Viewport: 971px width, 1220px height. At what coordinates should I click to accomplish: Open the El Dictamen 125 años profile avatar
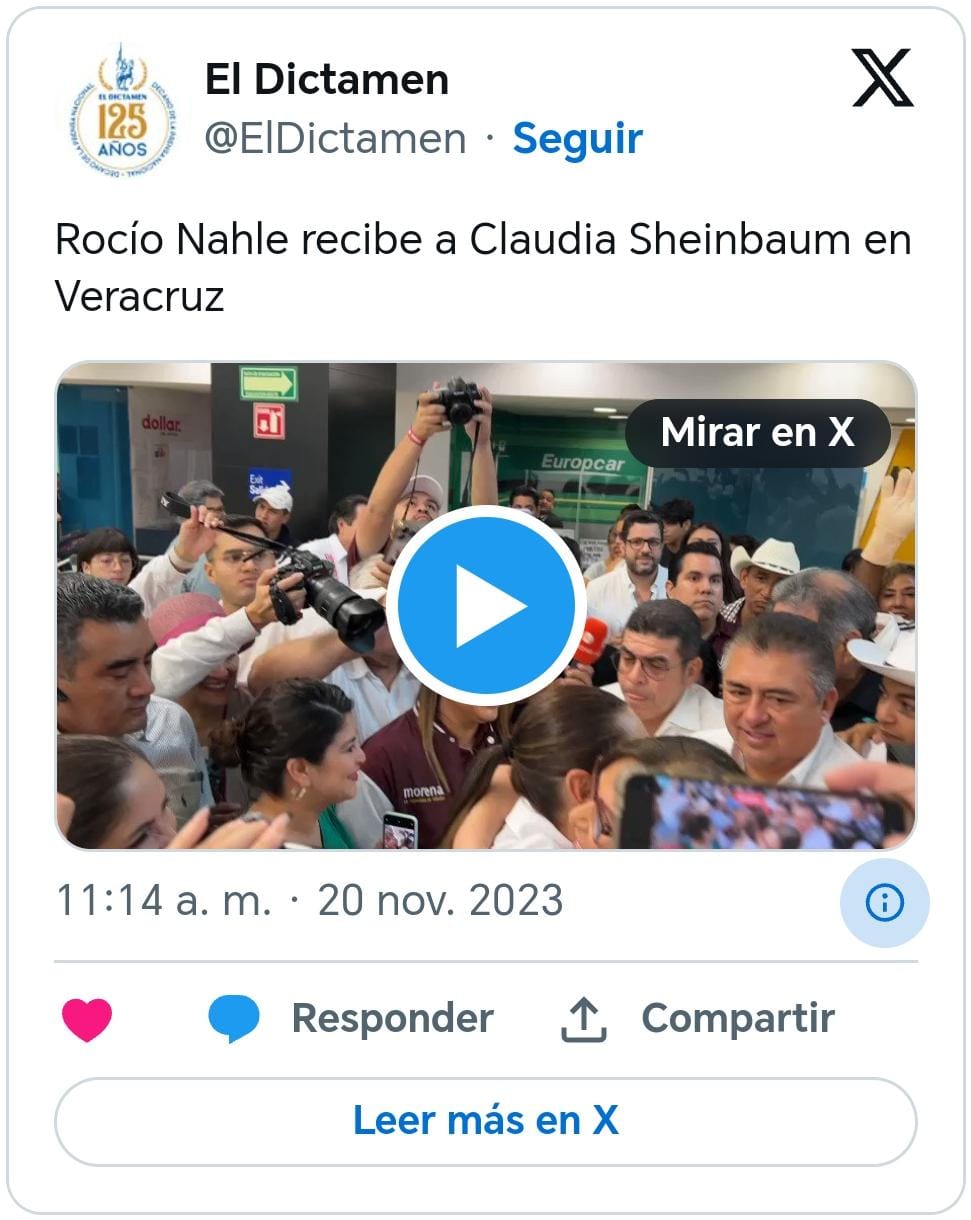[x=122, y=110]
